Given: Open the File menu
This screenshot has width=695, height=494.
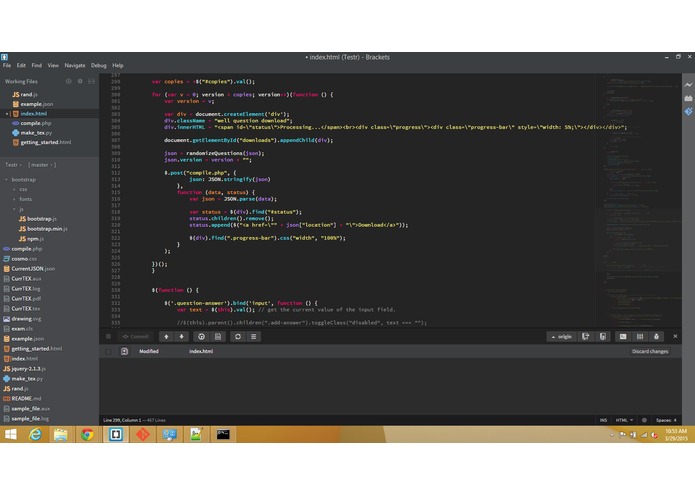Looking at the screenshot, I should pos(7,66).
